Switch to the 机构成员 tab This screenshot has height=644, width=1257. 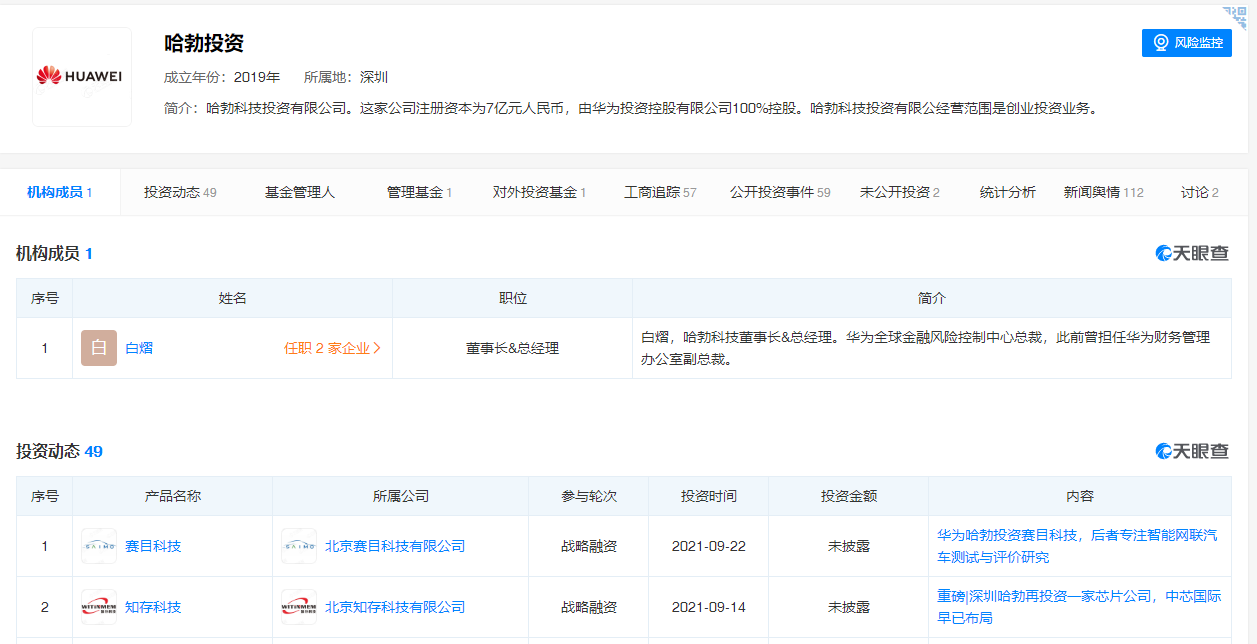pos(60,192)
